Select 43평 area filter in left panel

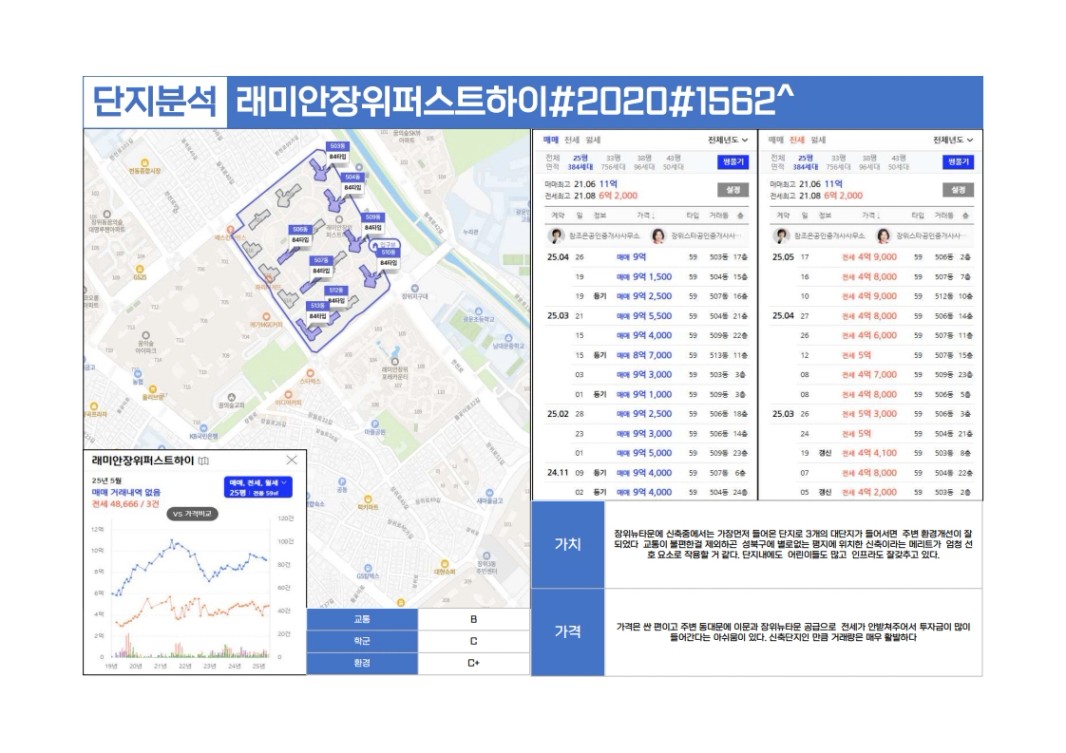(x=673, y=162)
